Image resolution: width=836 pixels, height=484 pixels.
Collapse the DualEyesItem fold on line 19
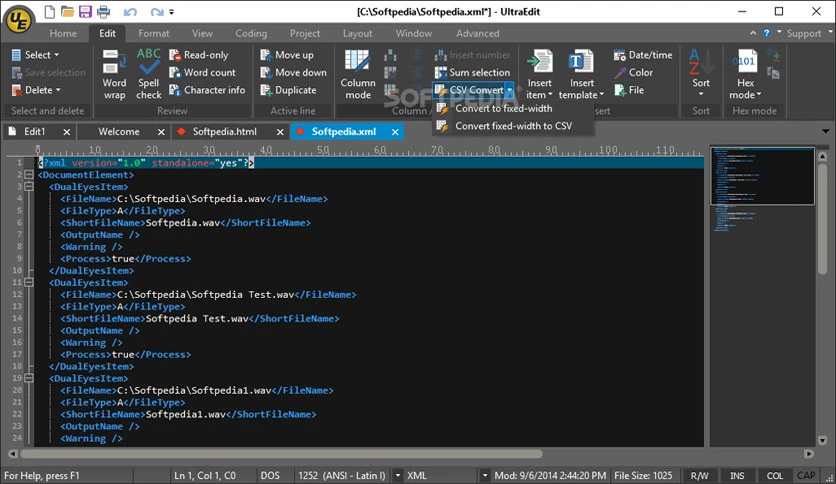tap(29, 378)
